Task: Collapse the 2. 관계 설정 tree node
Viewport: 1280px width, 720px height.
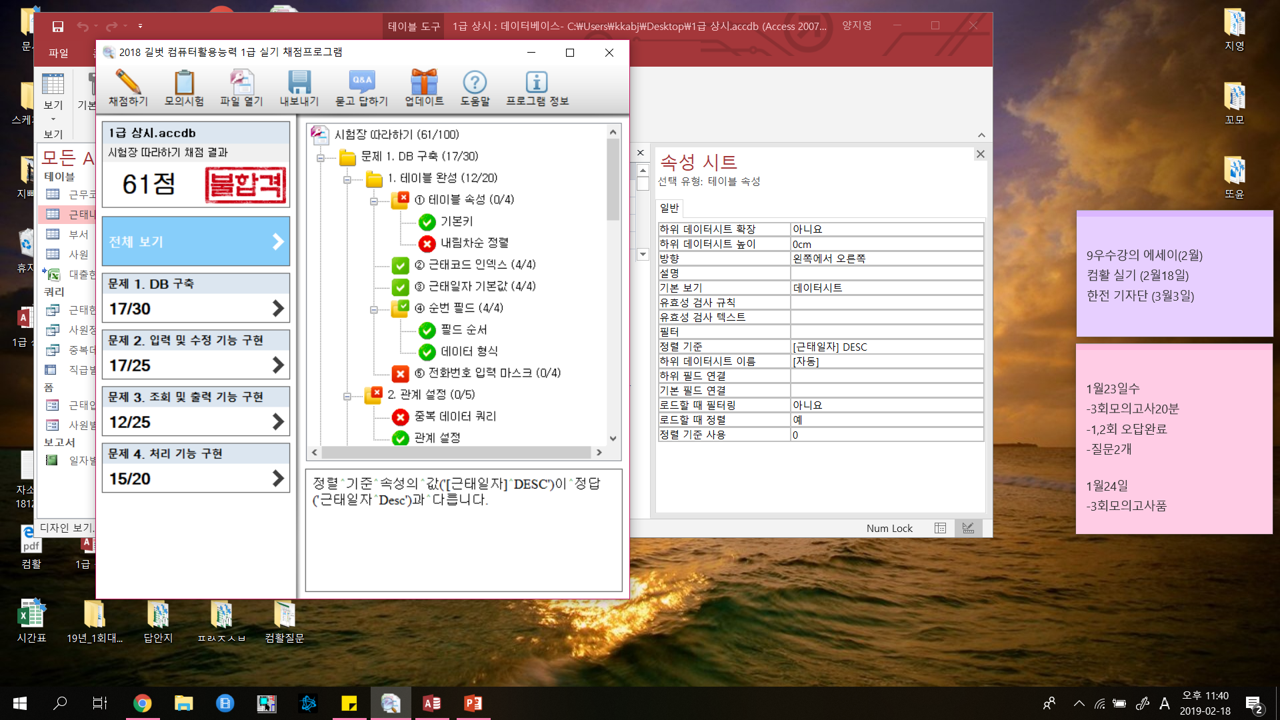Action: point(347,395)
